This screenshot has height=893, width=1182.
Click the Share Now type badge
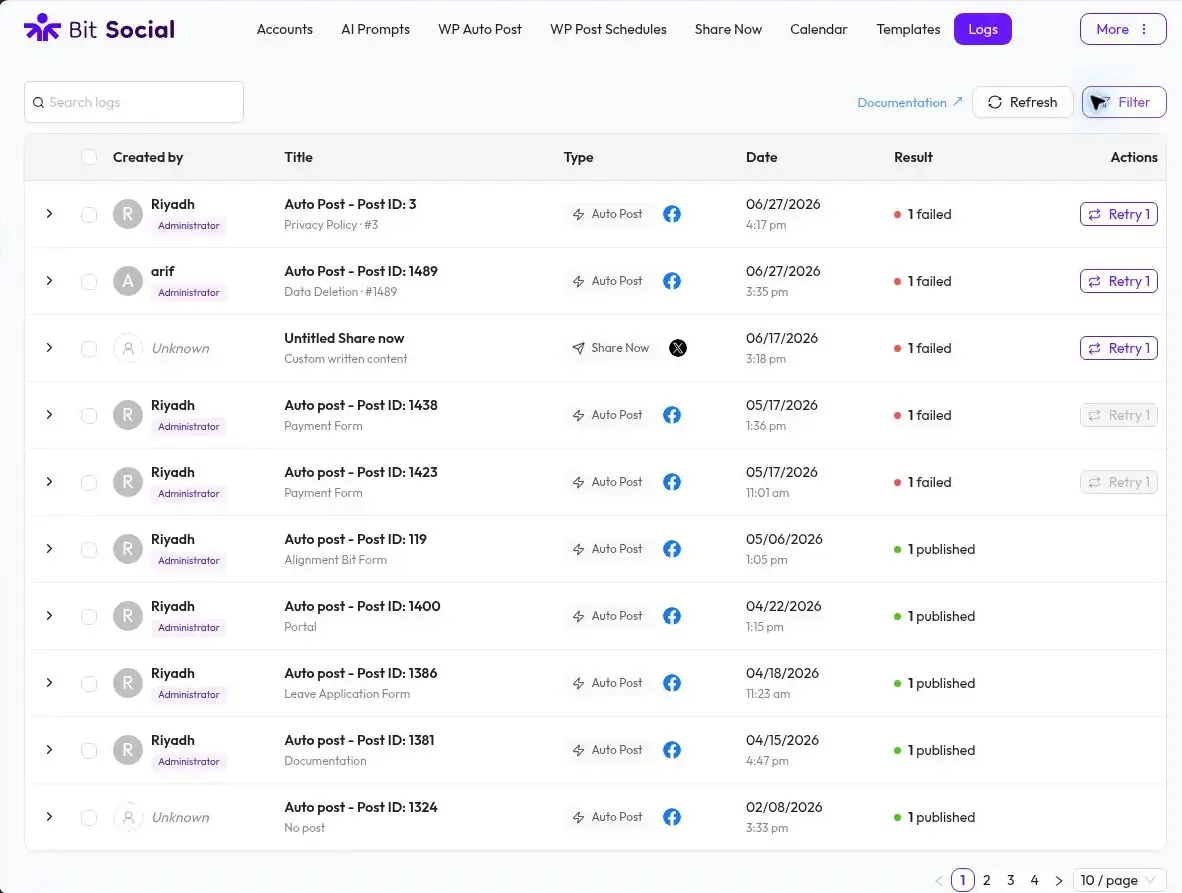610,348
